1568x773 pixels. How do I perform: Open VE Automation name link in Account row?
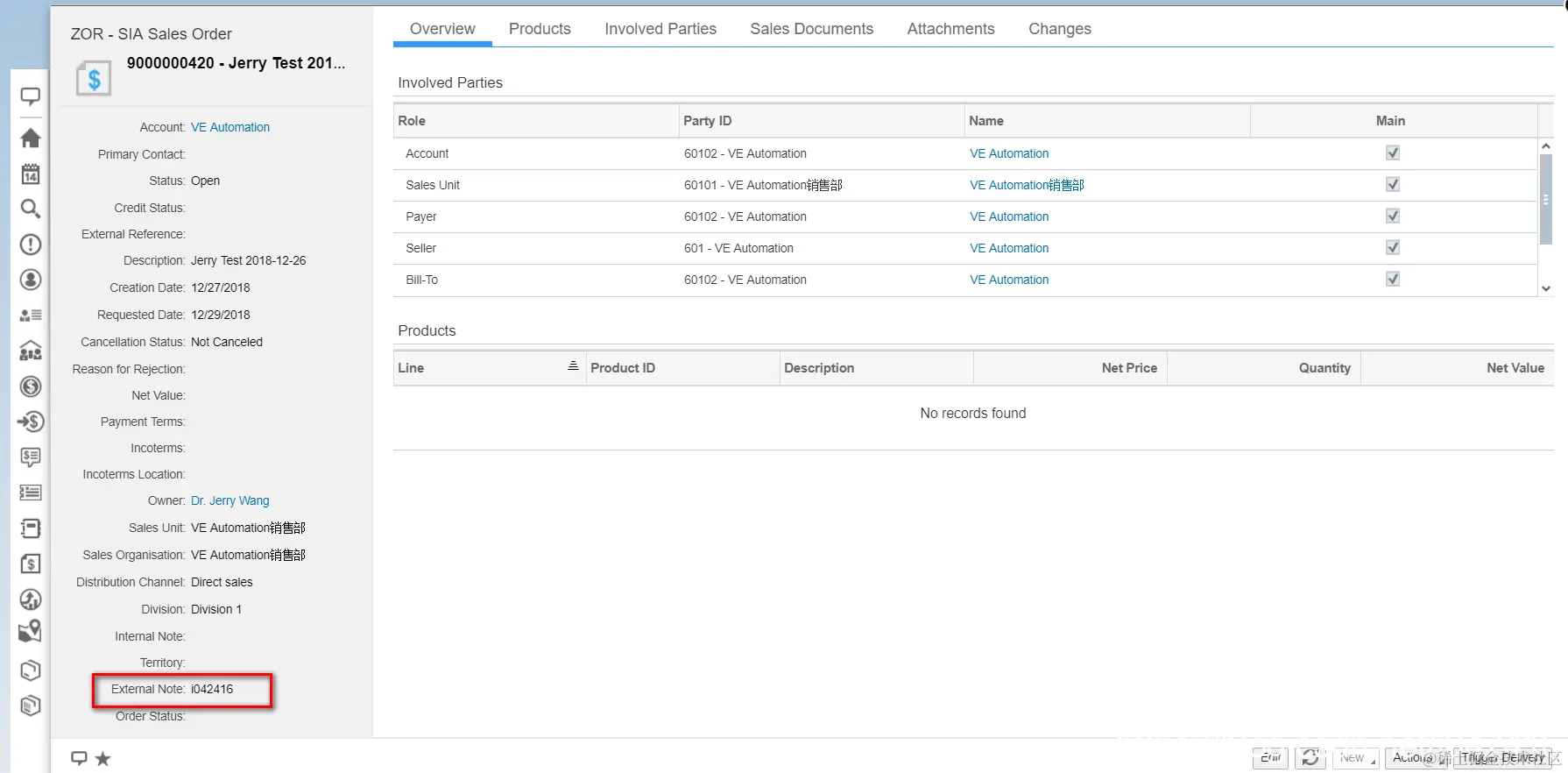(x=1009, y=153)
